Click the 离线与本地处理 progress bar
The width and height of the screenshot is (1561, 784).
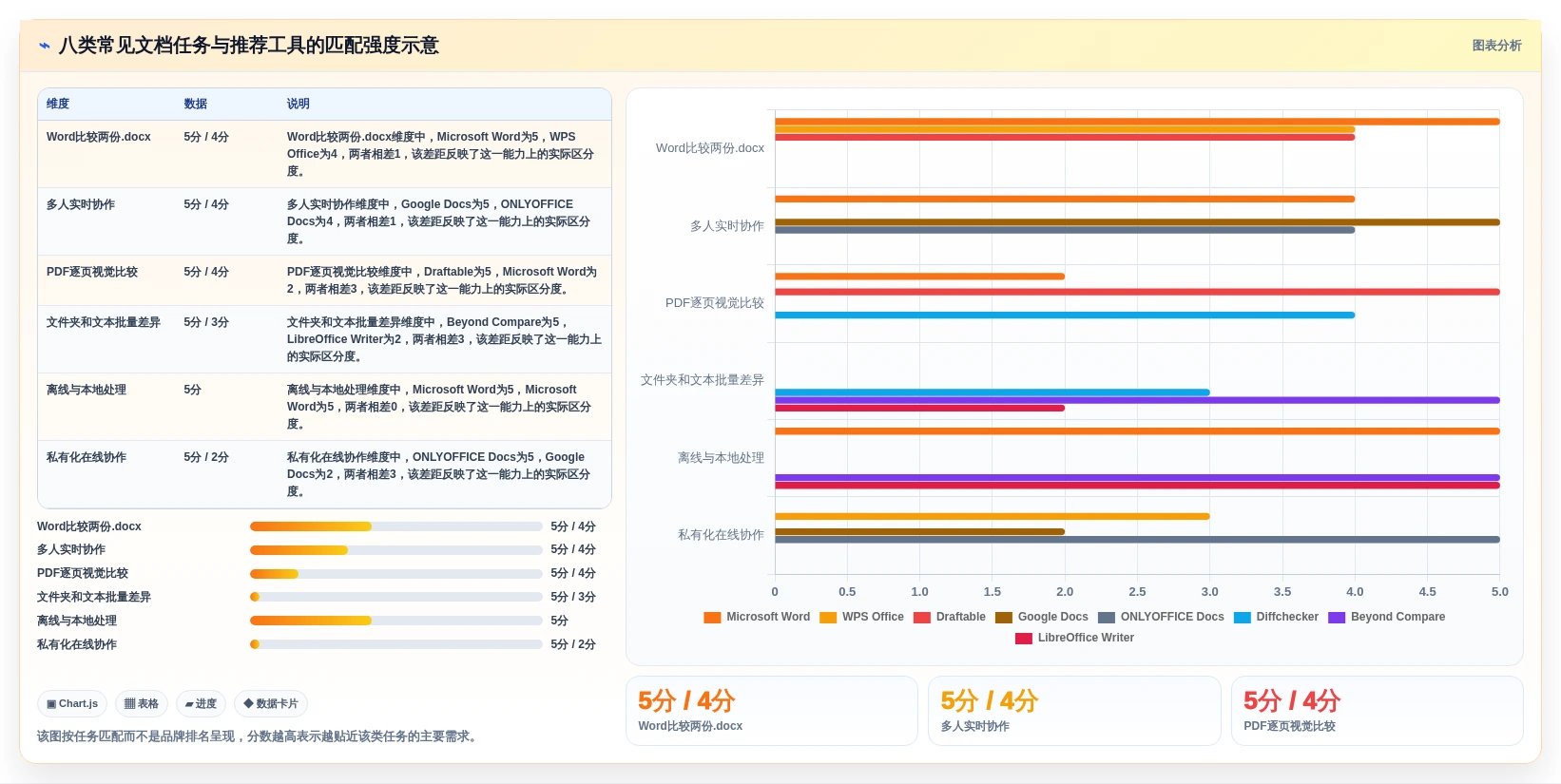[x=396, y=621]
